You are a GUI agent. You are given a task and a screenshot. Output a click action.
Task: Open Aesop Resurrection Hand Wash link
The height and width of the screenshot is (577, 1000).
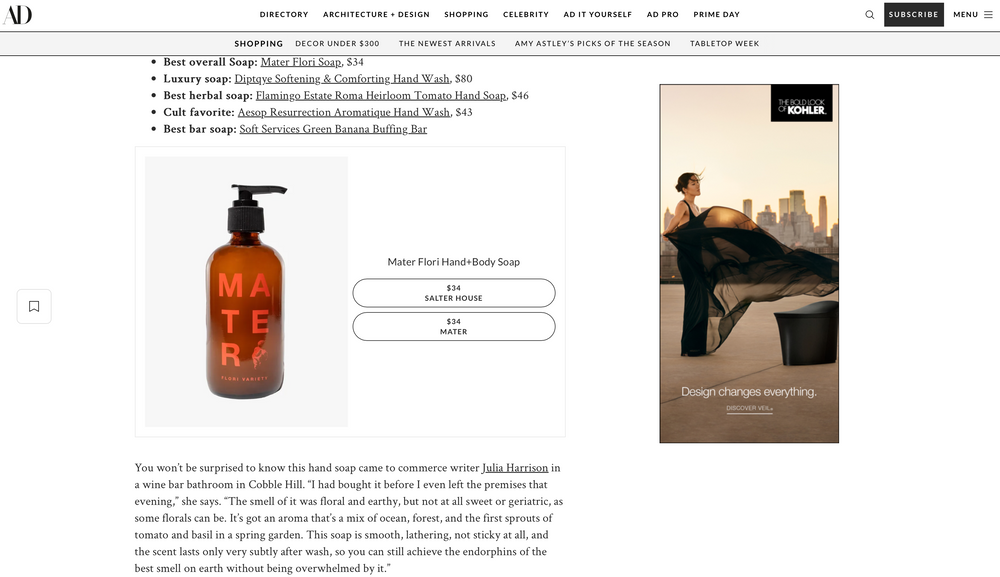coord(344,112)
